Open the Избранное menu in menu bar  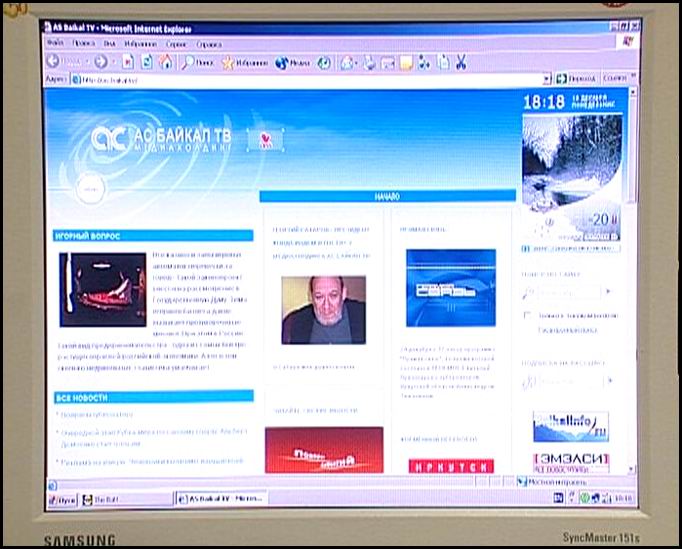[140, 44]
